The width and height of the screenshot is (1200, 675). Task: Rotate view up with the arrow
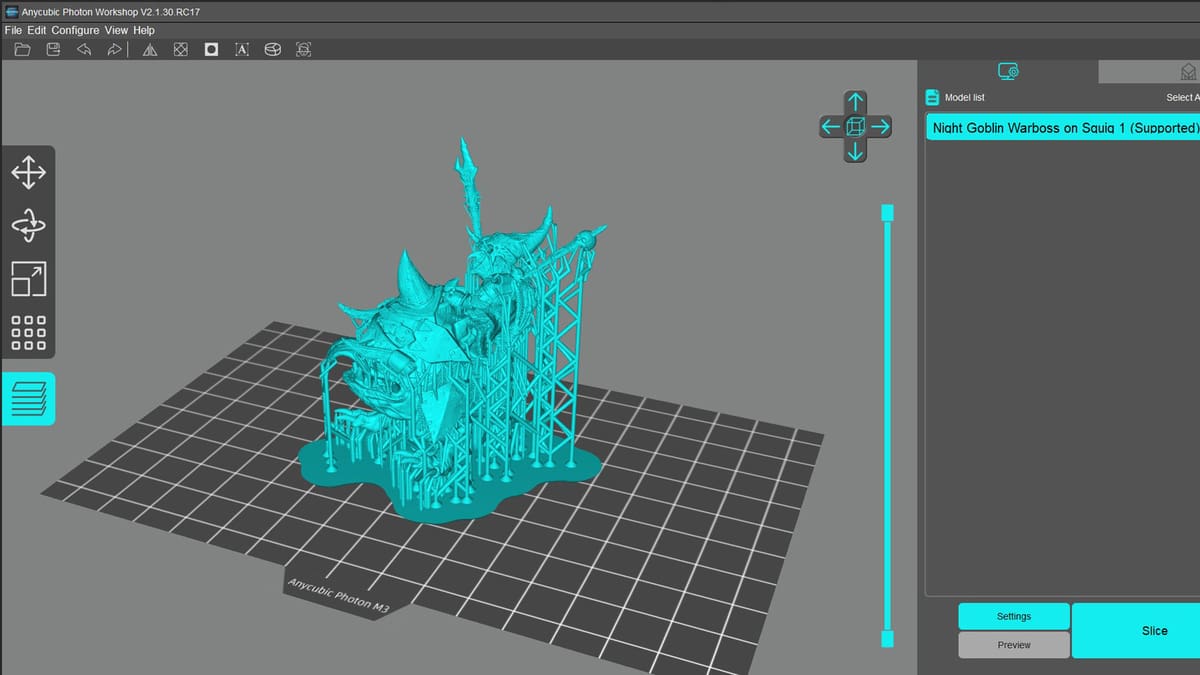pyautogui.click(x=855, y=102)
